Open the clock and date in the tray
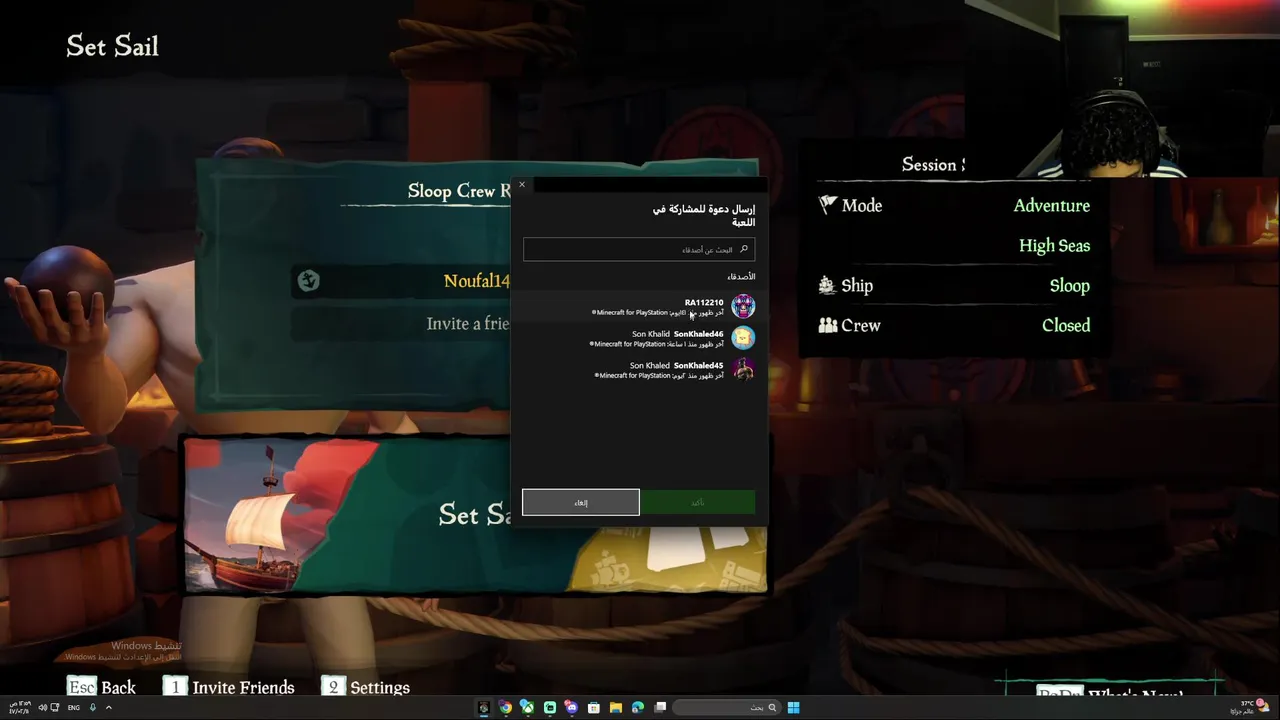 (18, 708)
